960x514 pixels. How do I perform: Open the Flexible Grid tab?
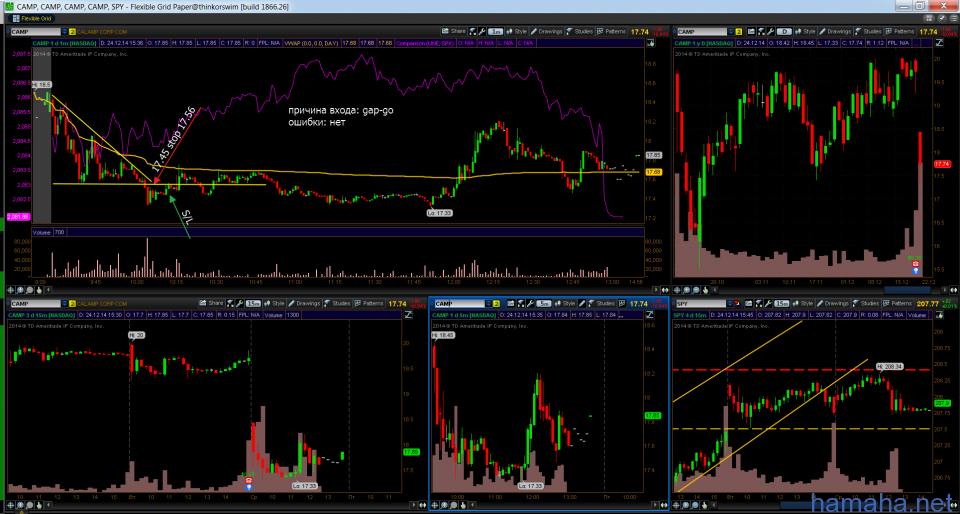33,18
